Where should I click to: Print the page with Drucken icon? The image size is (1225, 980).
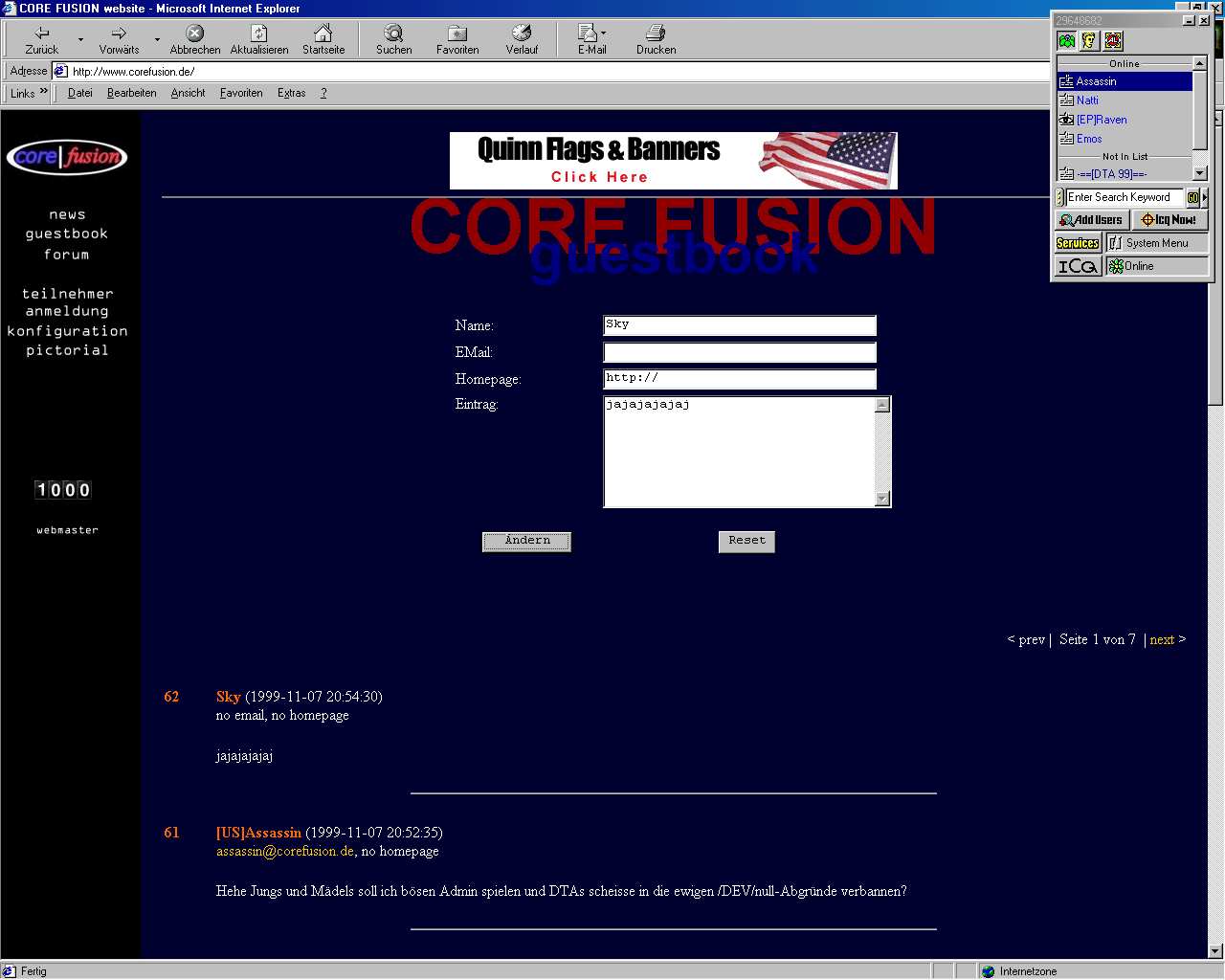click(x=656, y=38)
